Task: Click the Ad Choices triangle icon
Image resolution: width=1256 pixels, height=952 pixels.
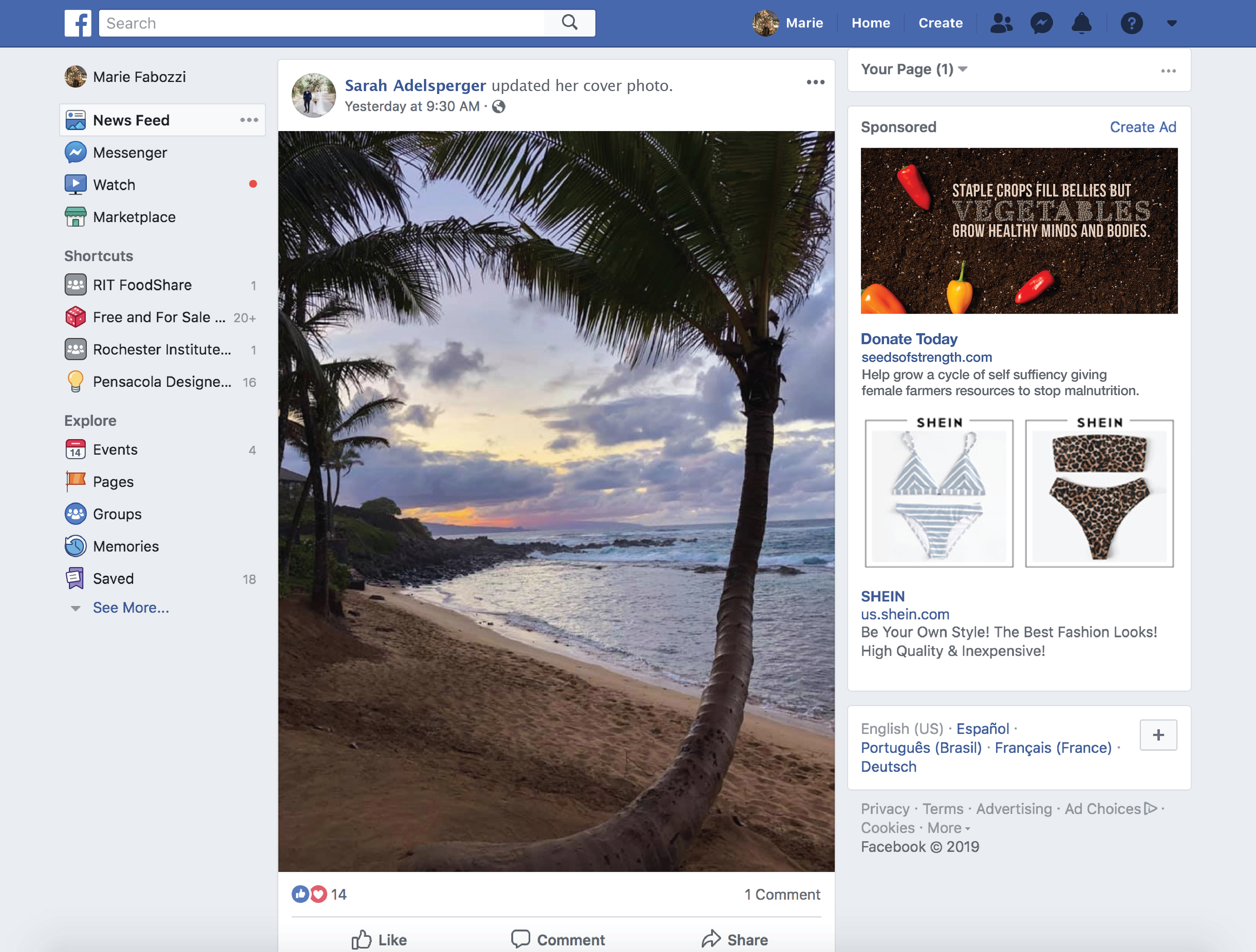Action: click(x=1151, y=808)
